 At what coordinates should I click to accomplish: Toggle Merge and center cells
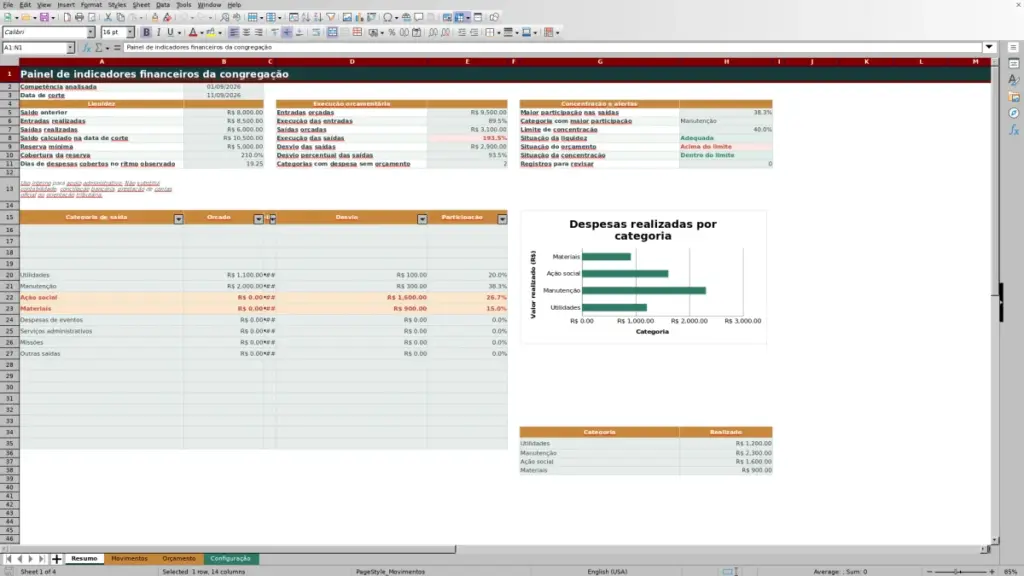[x=332, y=32]
